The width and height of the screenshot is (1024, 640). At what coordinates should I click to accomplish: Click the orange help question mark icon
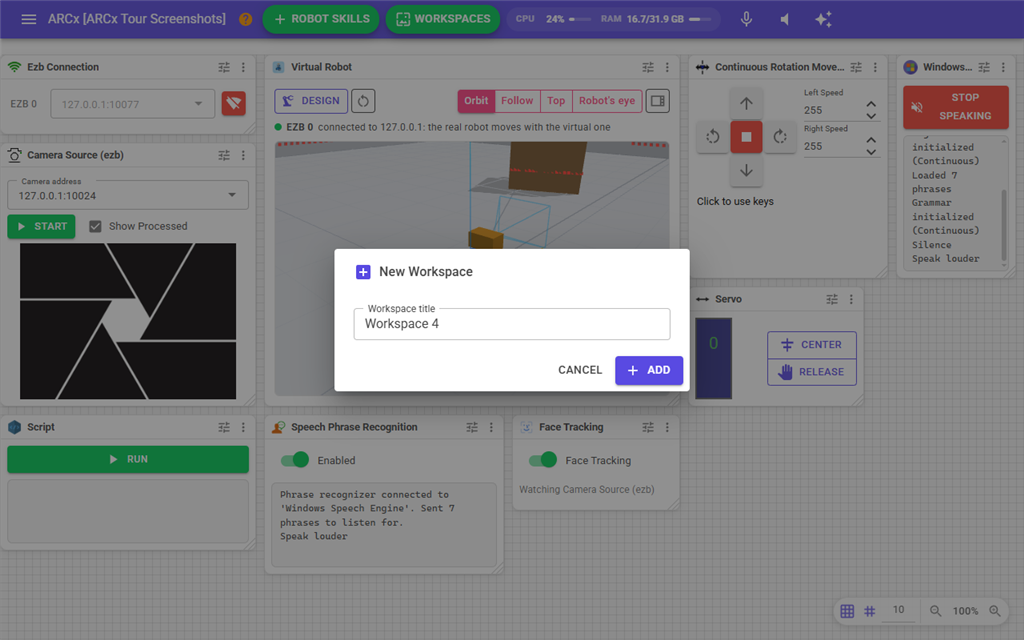tap(246, 19)
